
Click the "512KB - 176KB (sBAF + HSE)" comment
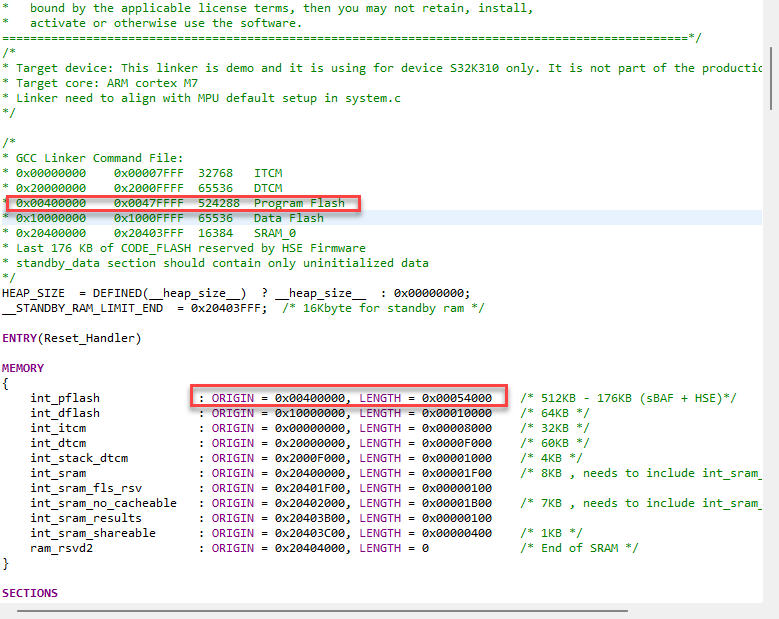[628, 398]
